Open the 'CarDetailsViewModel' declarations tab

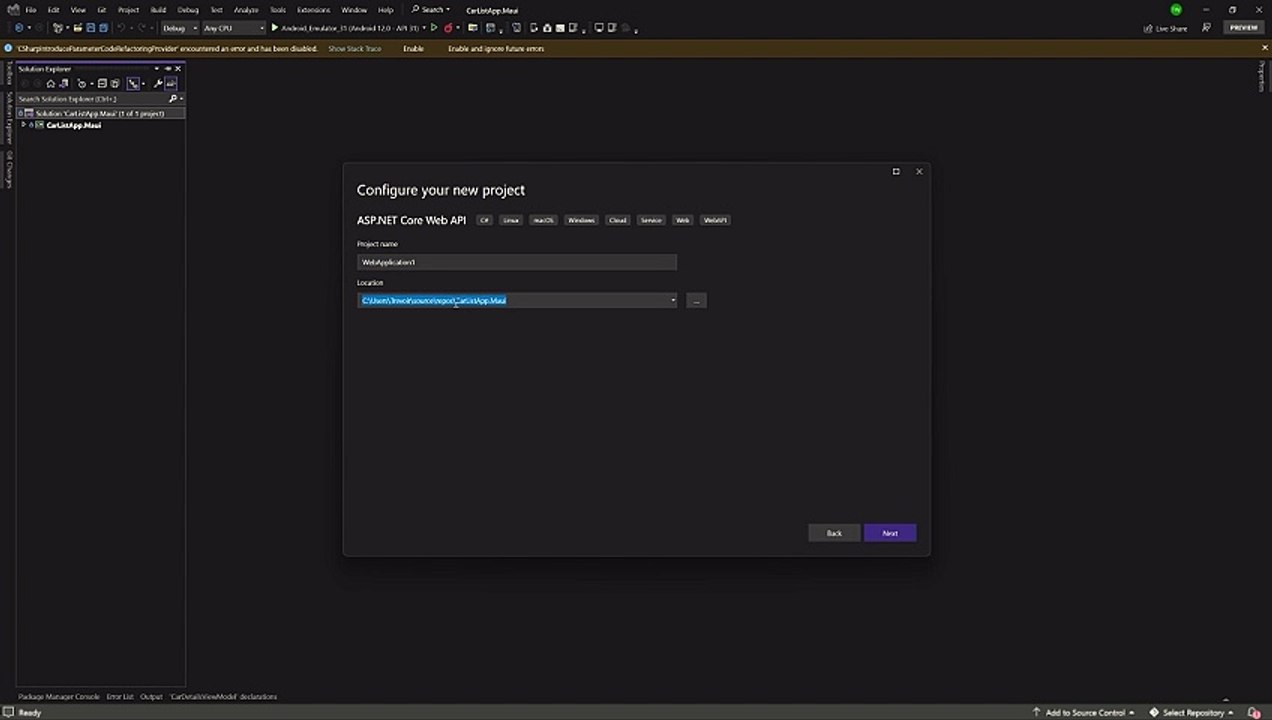(x=223, y=696)
